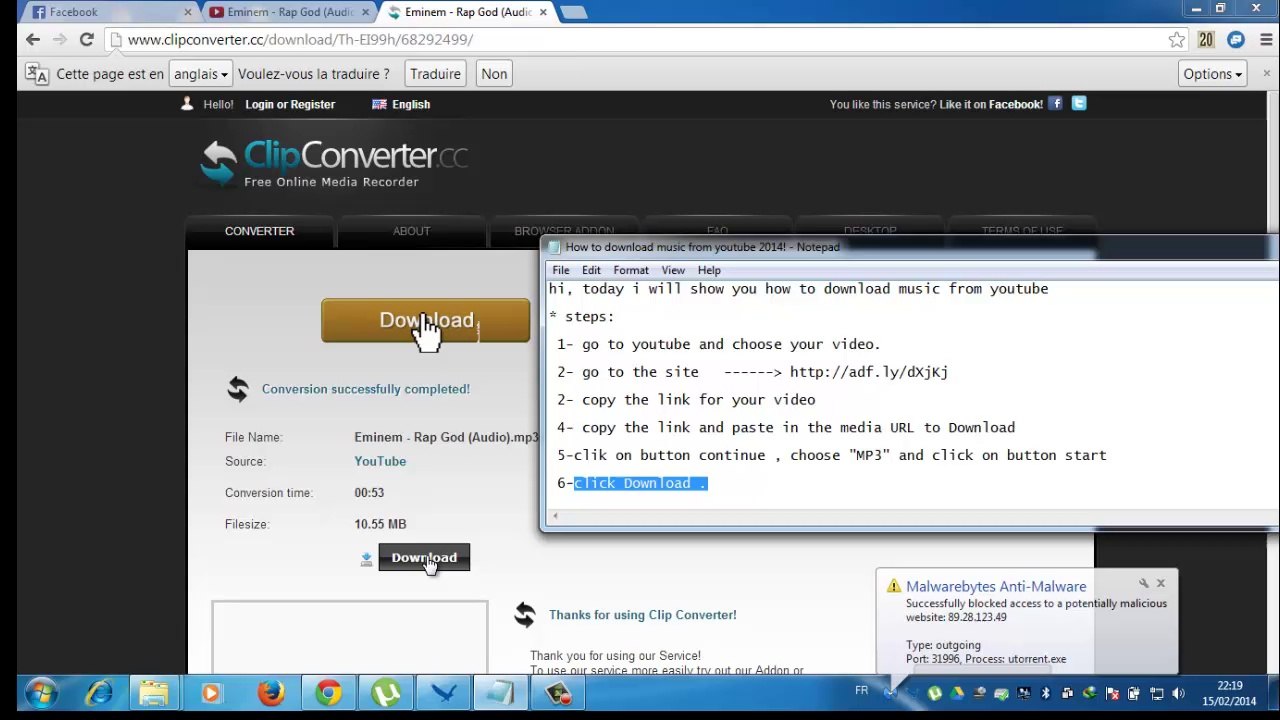Click the Twitter bird icon in the header
1280x720 pixels.
[x=1079, y=104]
